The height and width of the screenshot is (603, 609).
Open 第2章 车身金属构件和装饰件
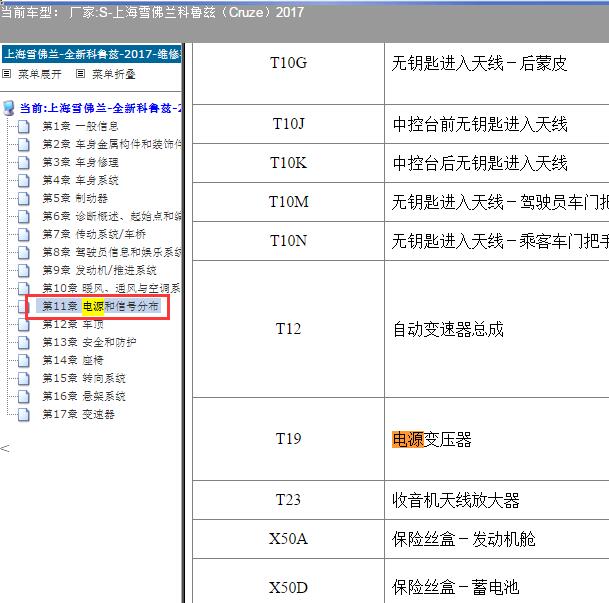click(x=112, y=144)
